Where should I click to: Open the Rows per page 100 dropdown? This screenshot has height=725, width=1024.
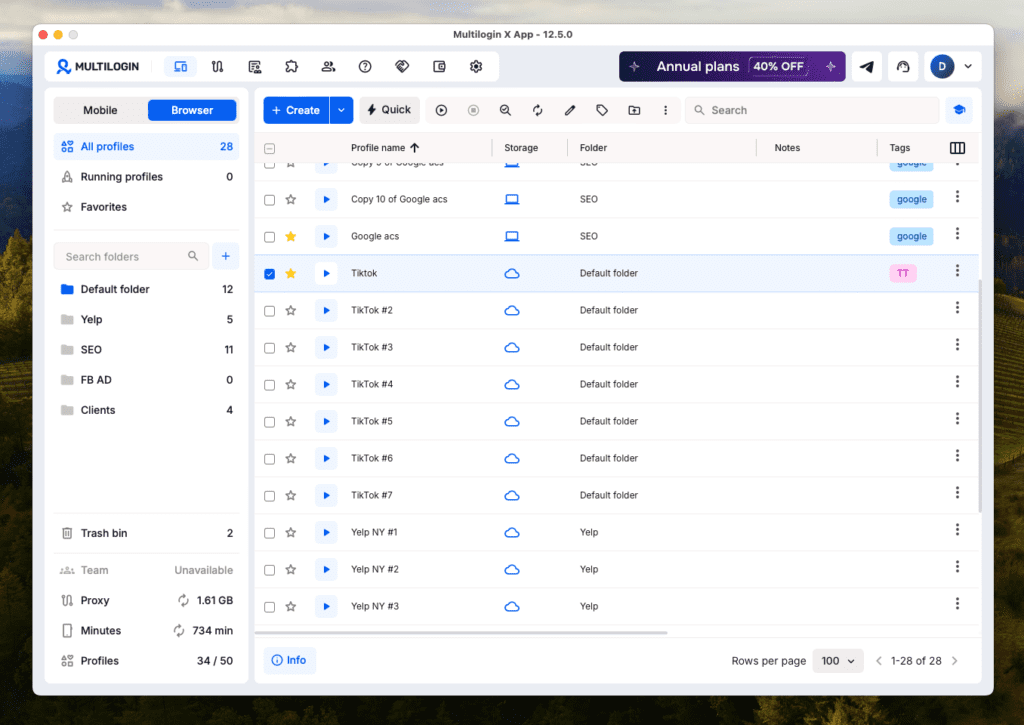pyautogui.click(x=838, y=661)
